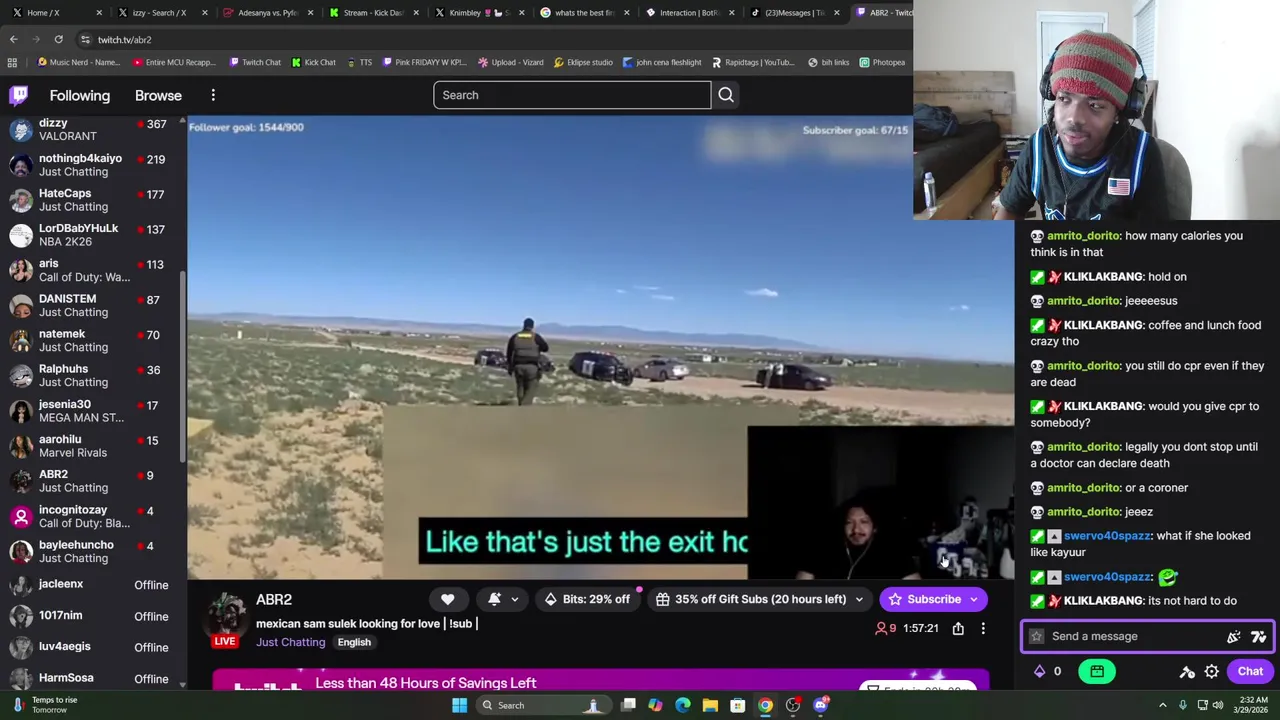
Task: Open the Kick Chat bookmark
Action: [x=314, y=62]
